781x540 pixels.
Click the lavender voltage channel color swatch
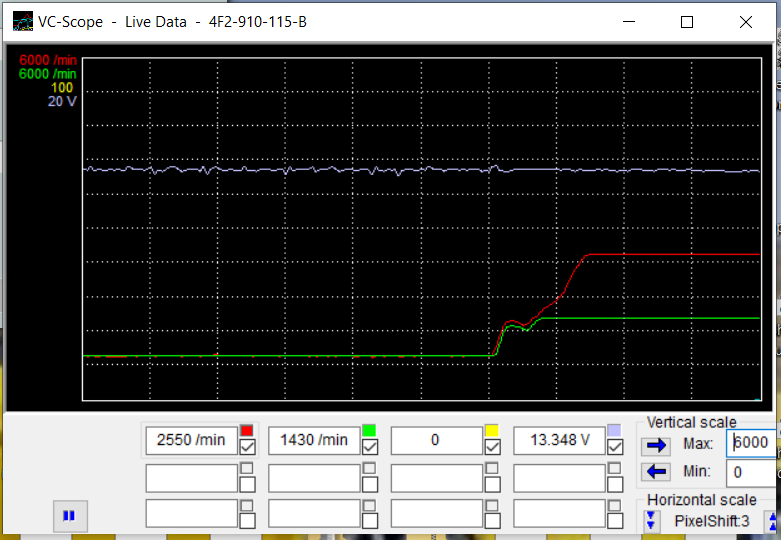[614, 430]
